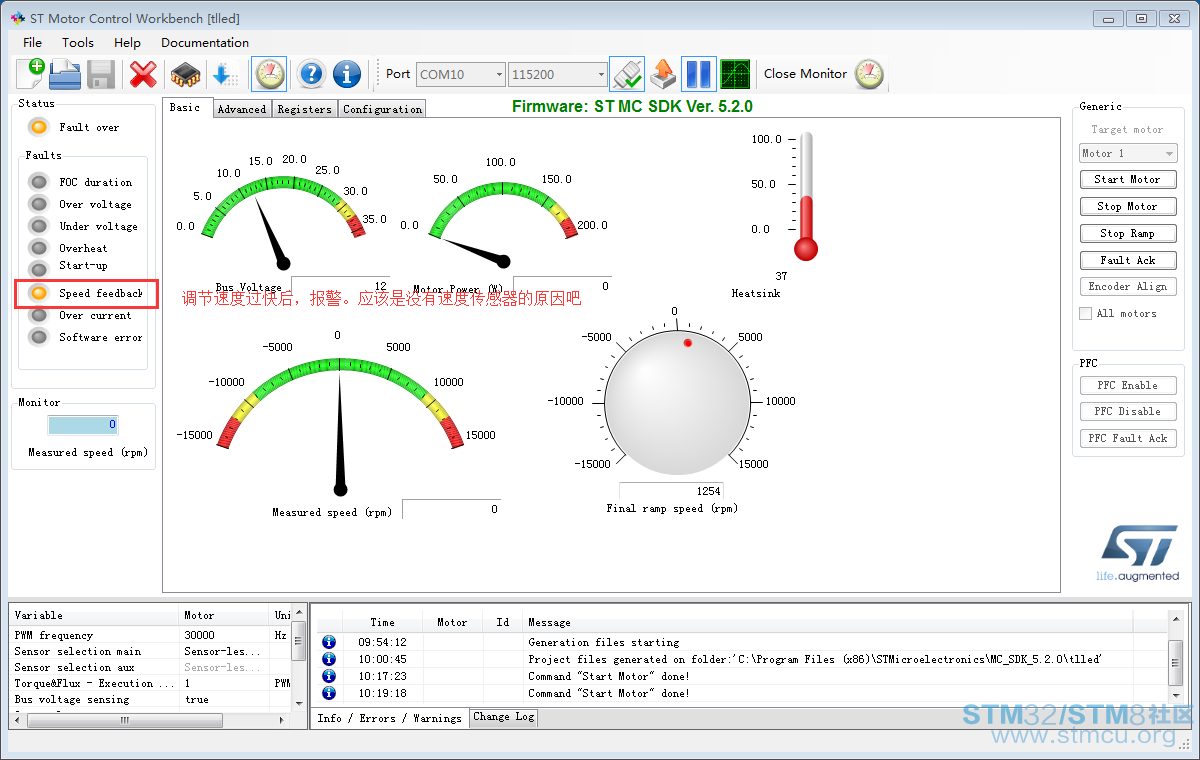This screenshot has width=1200, height=760.
Task: Click the connect cable icon with green check
Action: pyautogui.click(x=627, y=74)
